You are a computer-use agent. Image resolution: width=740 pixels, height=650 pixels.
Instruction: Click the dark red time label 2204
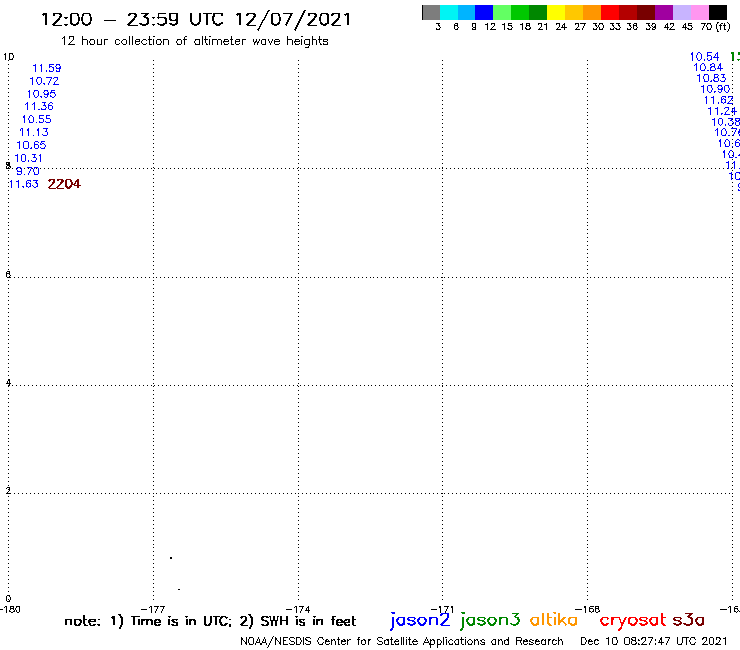tap(64, 184)
